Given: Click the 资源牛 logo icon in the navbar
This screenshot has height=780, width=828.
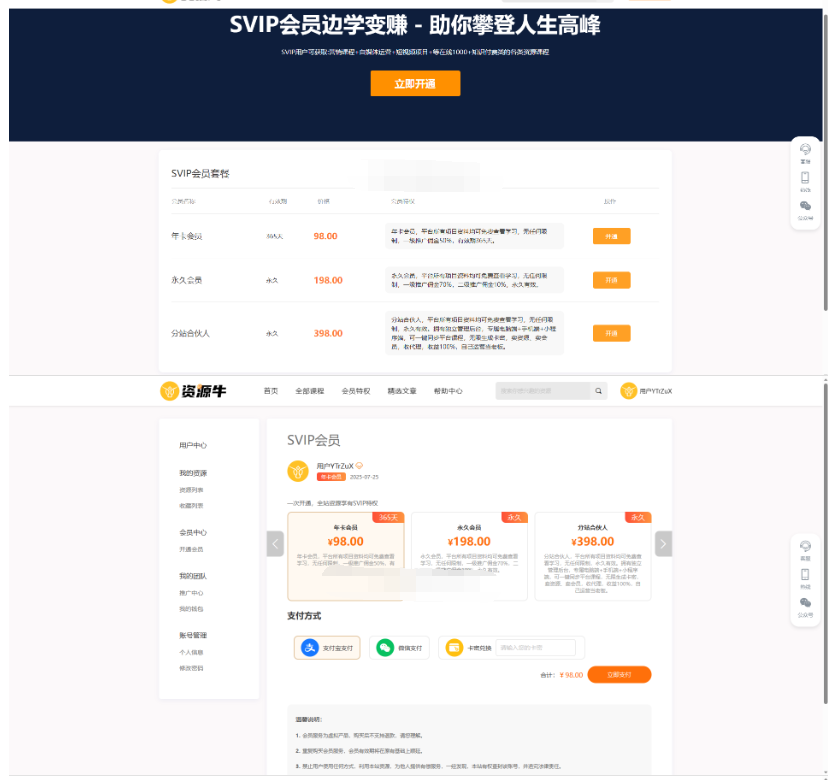Looking at the screenshot, I should point(167,390).
